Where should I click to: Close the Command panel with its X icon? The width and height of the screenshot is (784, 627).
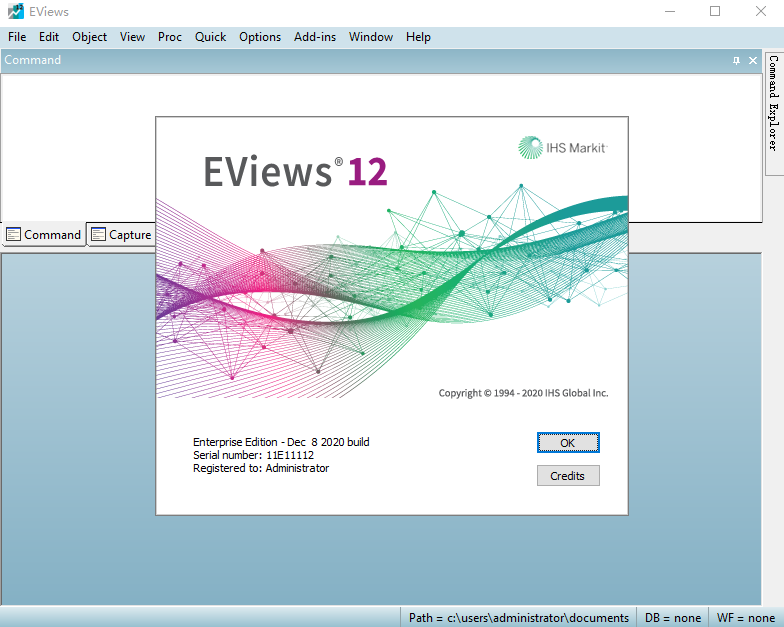click(752, 60)
